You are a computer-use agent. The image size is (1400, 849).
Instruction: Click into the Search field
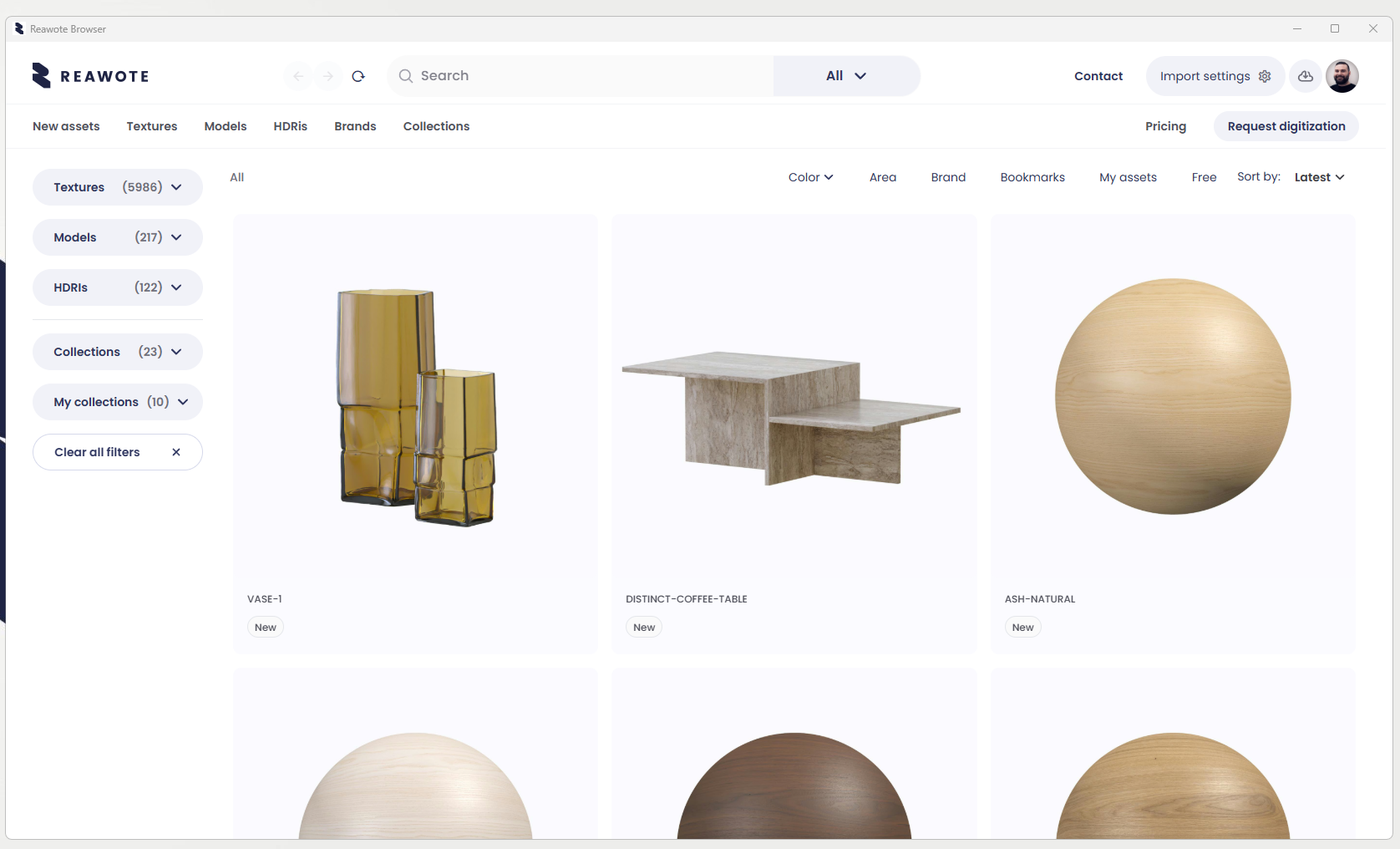[x=581, y=76]
